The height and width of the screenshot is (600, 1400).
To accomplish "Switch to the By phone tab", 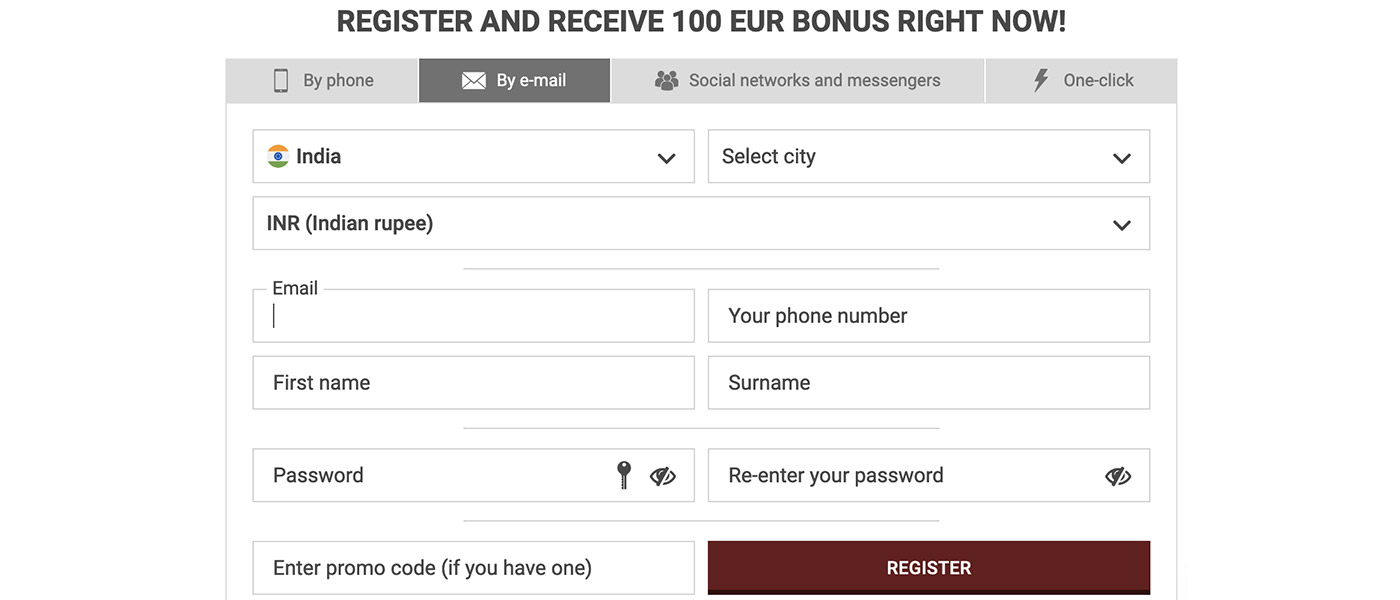I will [322, 79].
